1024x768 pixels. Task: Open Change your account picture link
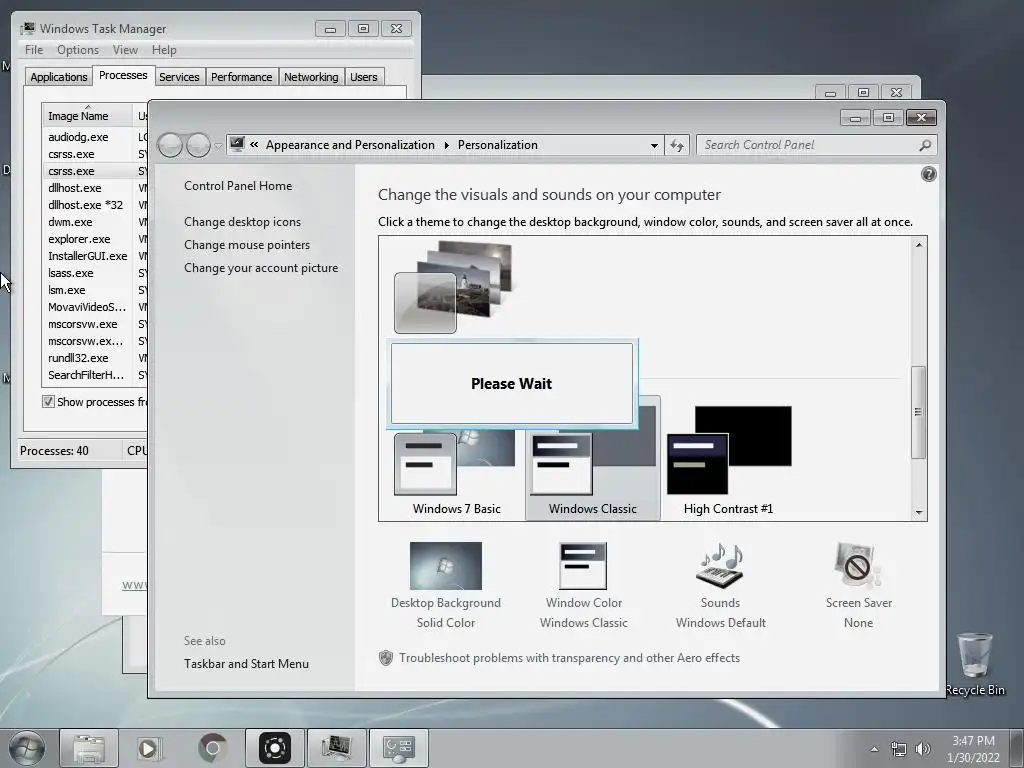click(x=261, y=267)
